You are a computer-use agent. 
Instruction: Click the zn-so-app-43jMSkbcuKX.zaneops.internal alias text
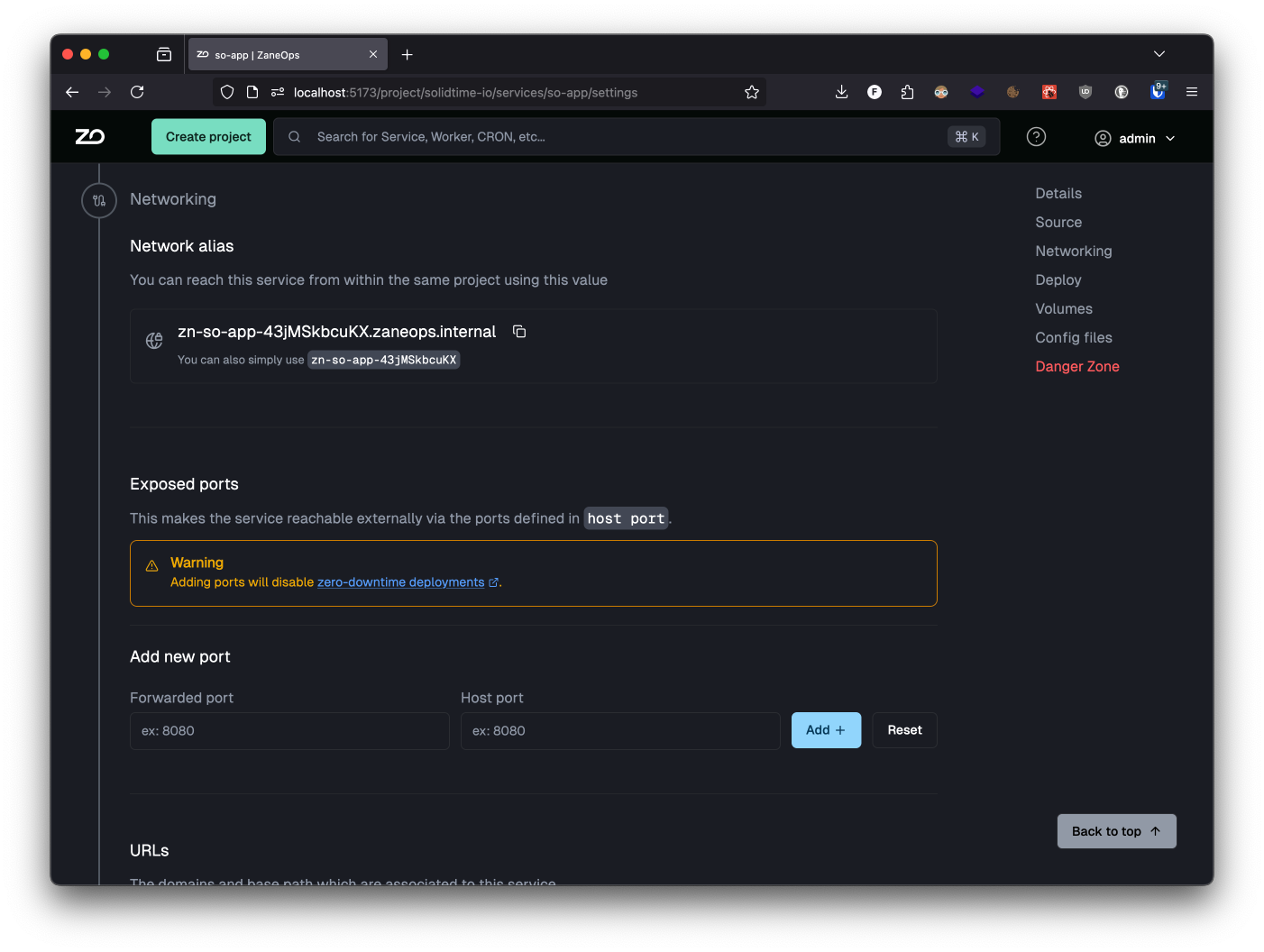337,332
